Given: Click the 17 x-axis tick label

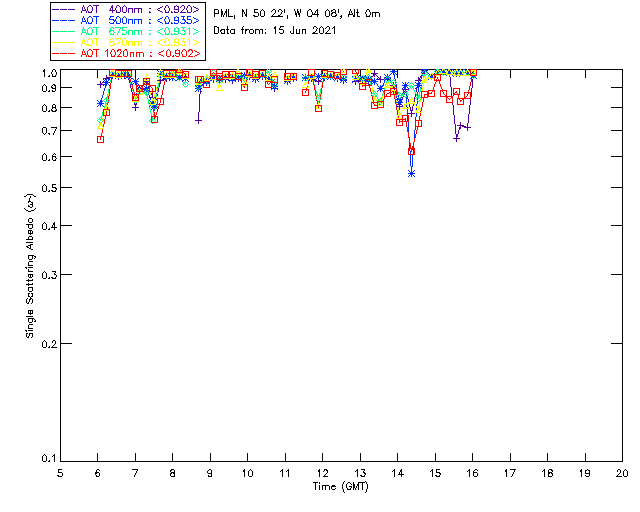Looking at the screenshot, I should coord(510,473).
